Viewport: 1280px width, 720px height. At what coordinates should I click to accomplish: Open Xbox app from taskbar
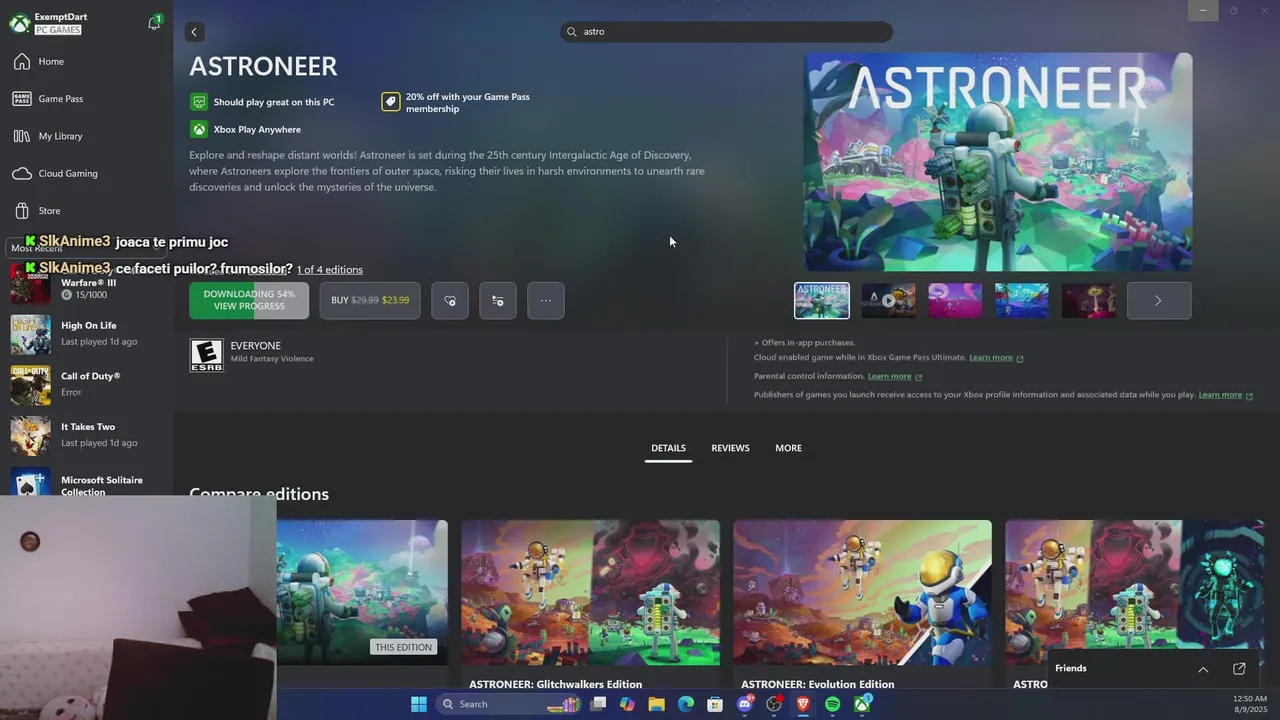point(862,704)
